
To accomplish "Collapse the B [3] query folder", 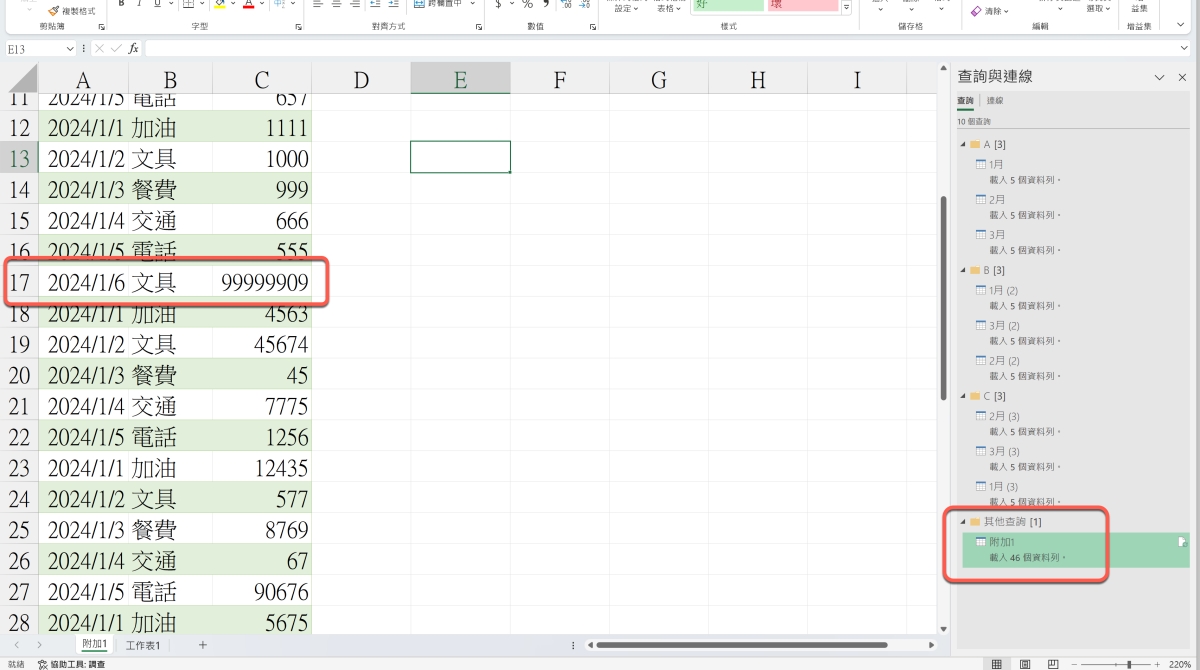I will point(962,270).
